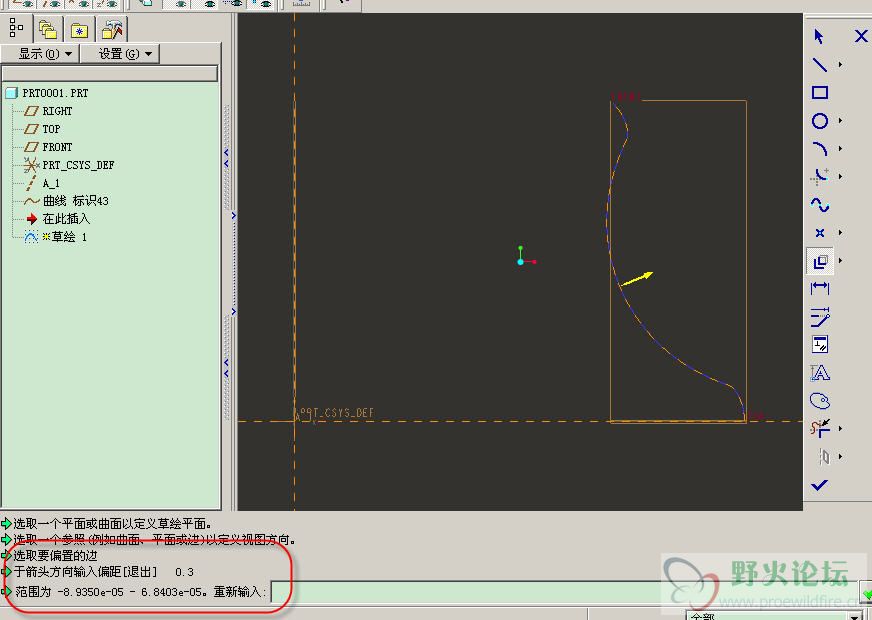Expand the Circle tool flyout arrow

click(x=840, y=121)
